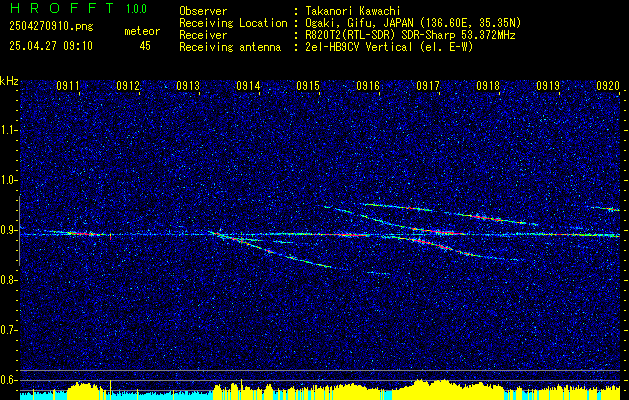Click the 0.8 kHz axis label
Viewport: 629px width, 400px height.
coord(8,280)
